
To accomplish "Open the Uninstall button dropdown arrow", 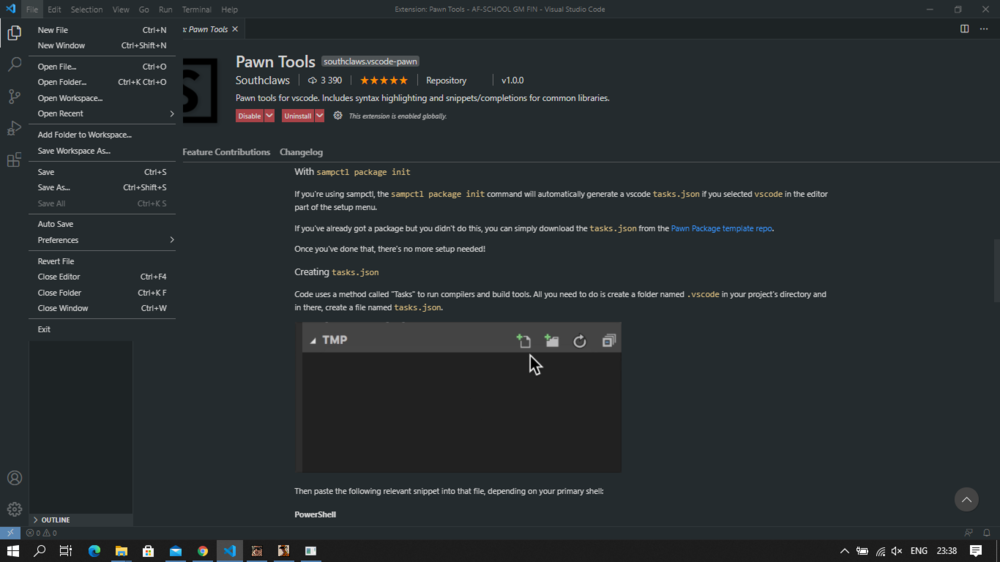I will tap(320, 115).
